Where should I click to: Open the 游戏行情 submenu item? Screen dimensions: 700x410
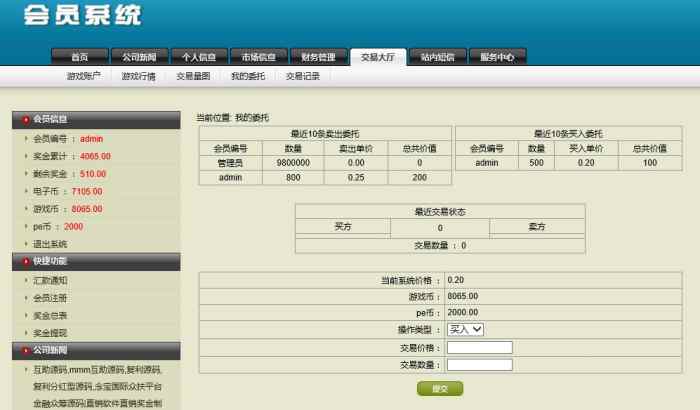(x=138, y=76)
